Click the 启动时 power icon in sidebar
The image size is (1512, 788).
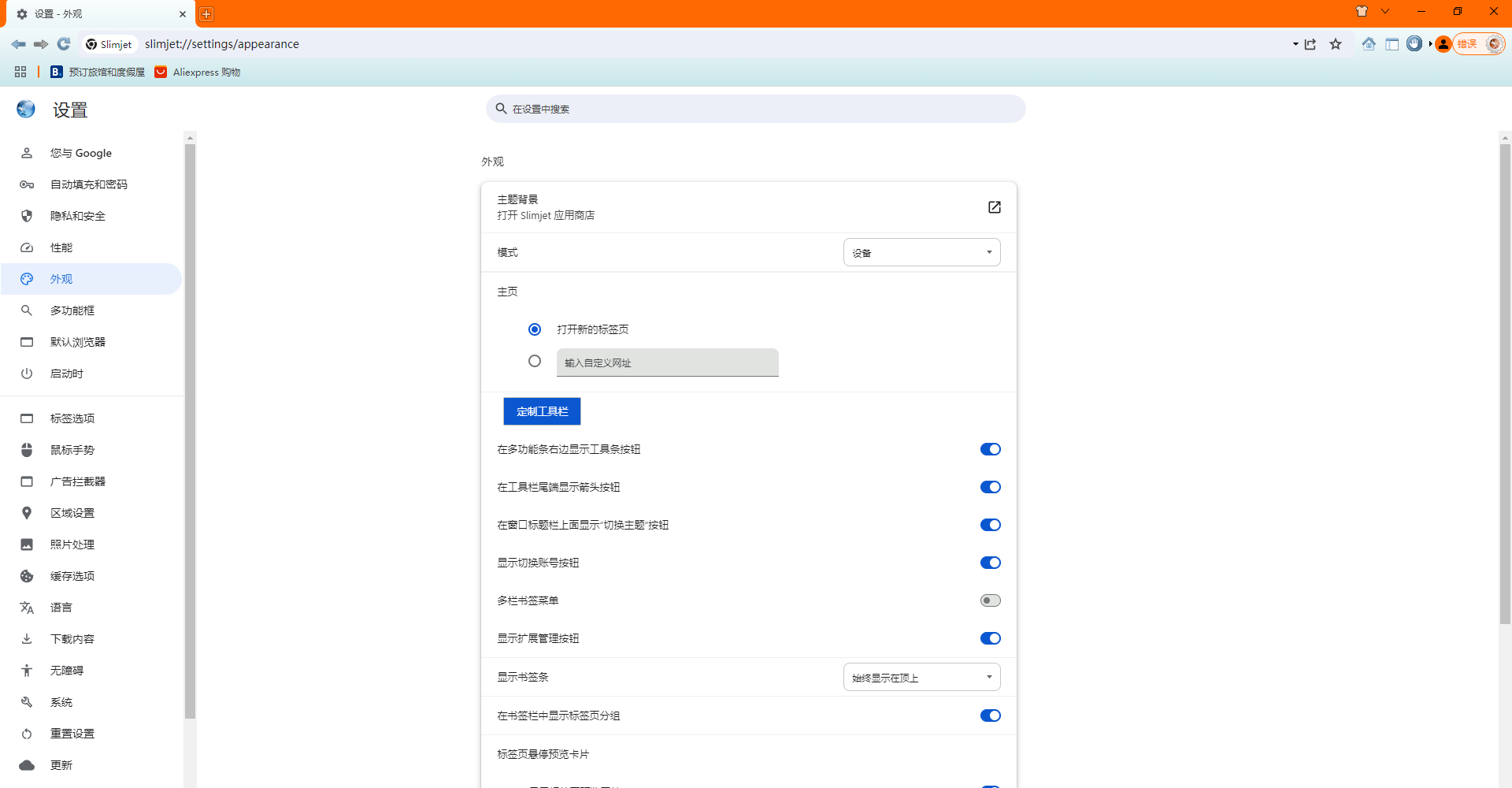[x=27, y=374]
